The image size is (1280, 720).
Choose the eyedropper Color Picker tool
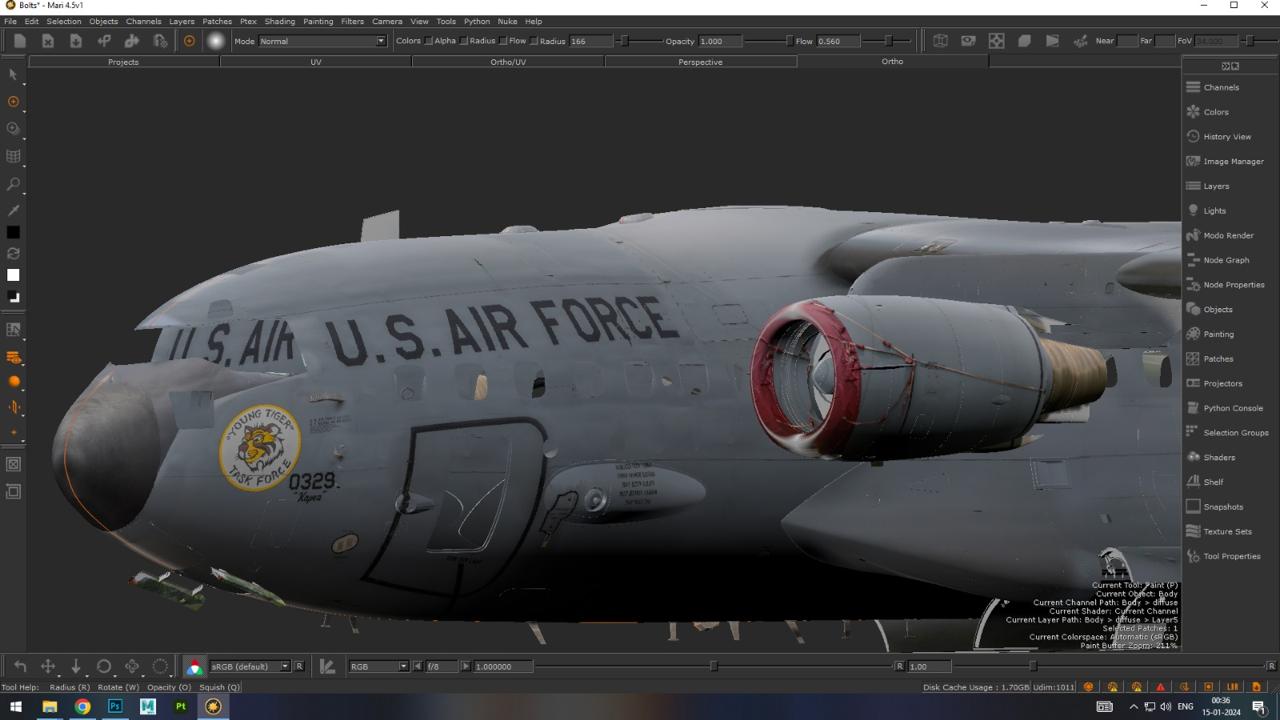coord(13,210)
